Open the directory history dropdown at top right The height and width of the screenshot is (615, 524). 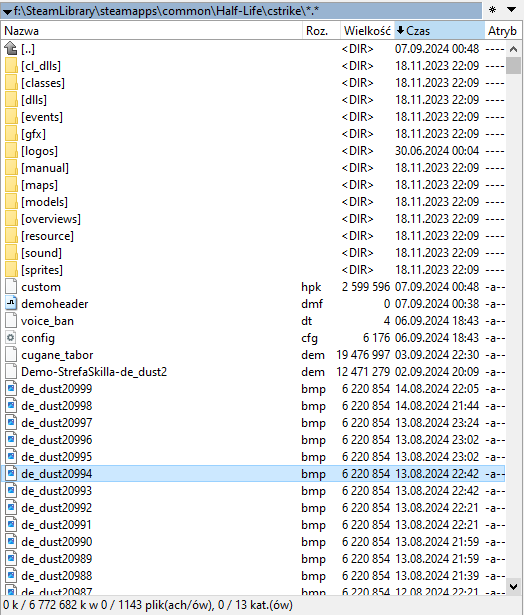(x=511, y=9)
